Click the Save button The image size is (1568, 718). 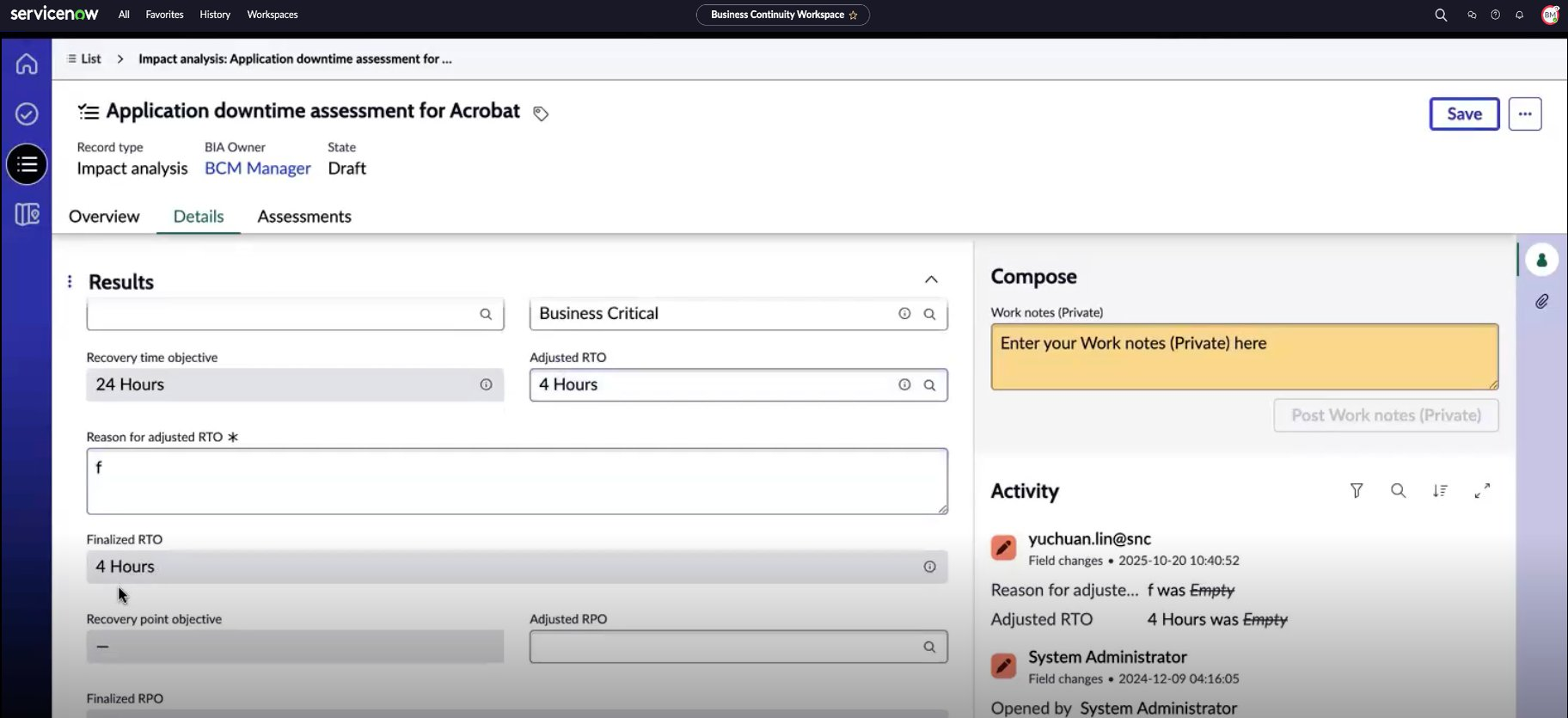coord(1464,114)
